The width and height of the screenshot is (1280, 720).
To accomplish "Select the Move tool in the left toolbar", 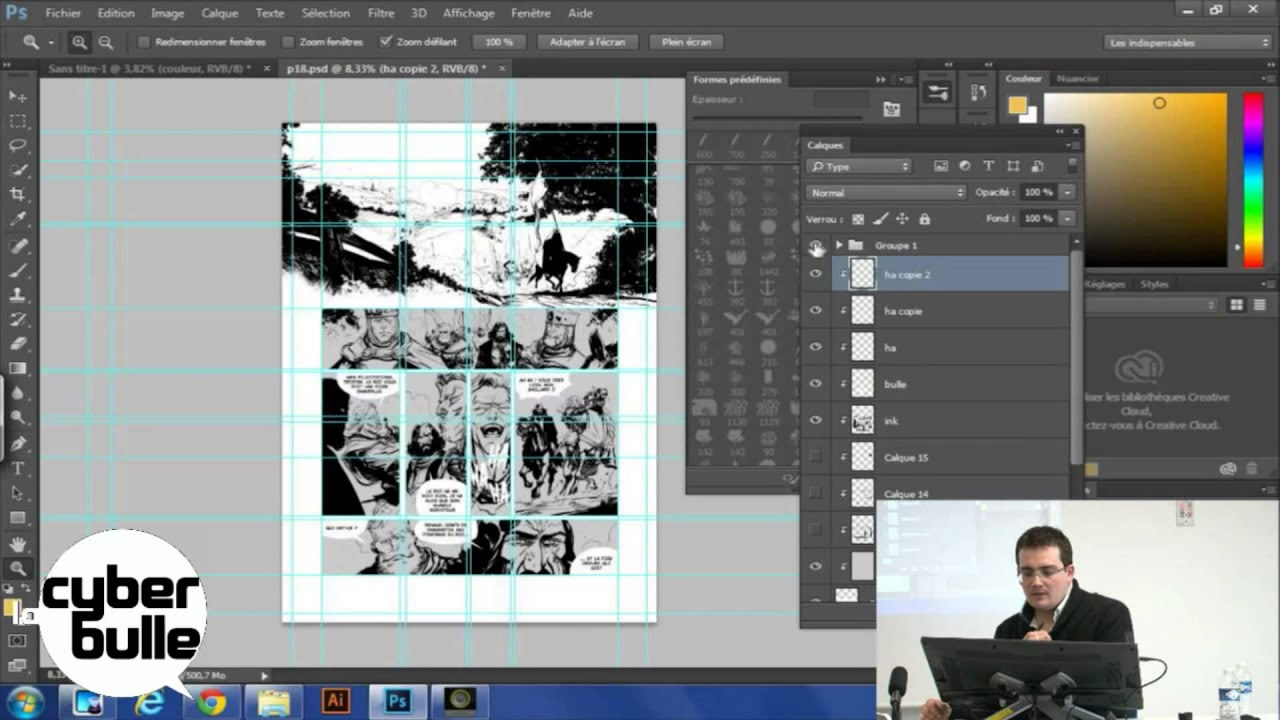I will [18, 96].
